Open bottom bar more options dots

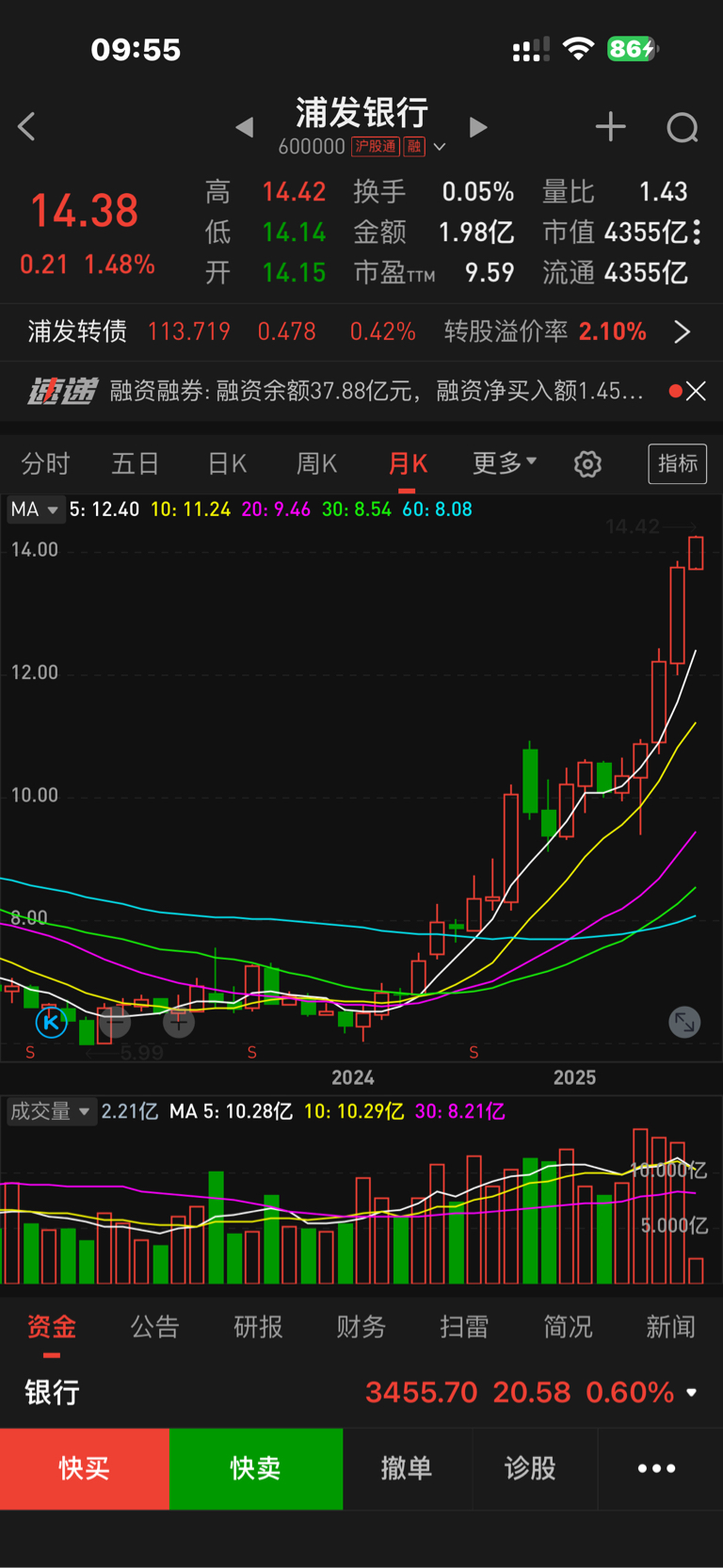pos(657,1468)
